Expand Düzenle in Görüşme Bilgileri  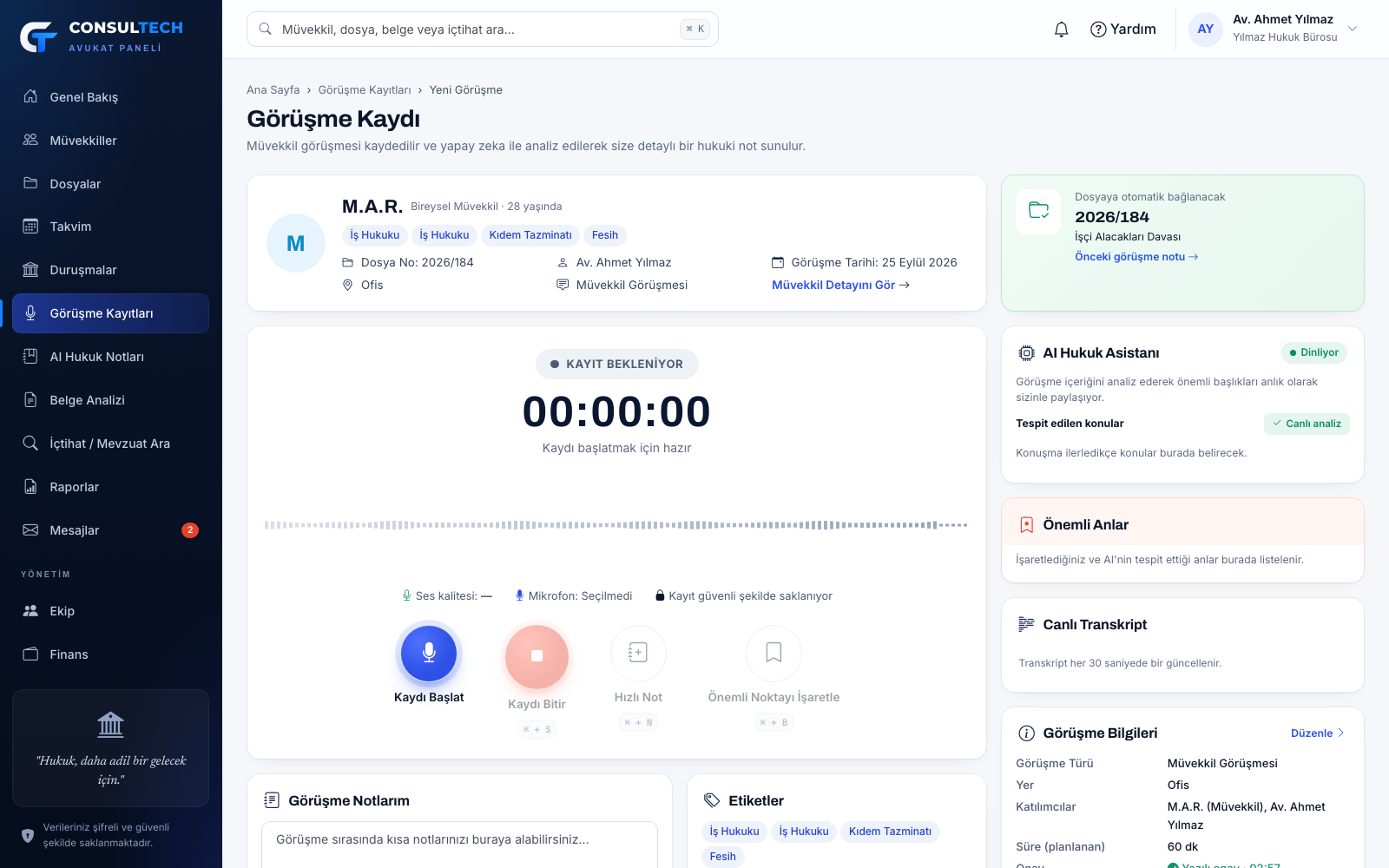1318,733
